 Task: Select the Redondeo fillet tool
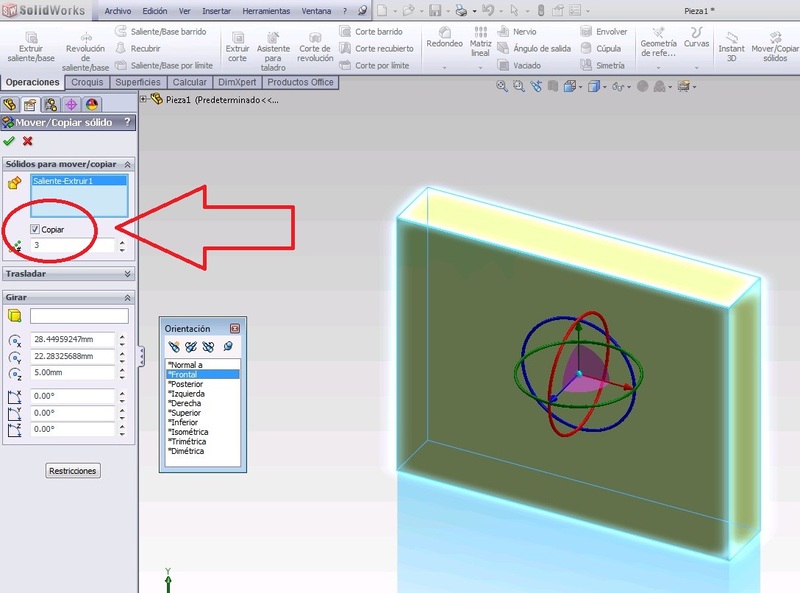[444, 41]
